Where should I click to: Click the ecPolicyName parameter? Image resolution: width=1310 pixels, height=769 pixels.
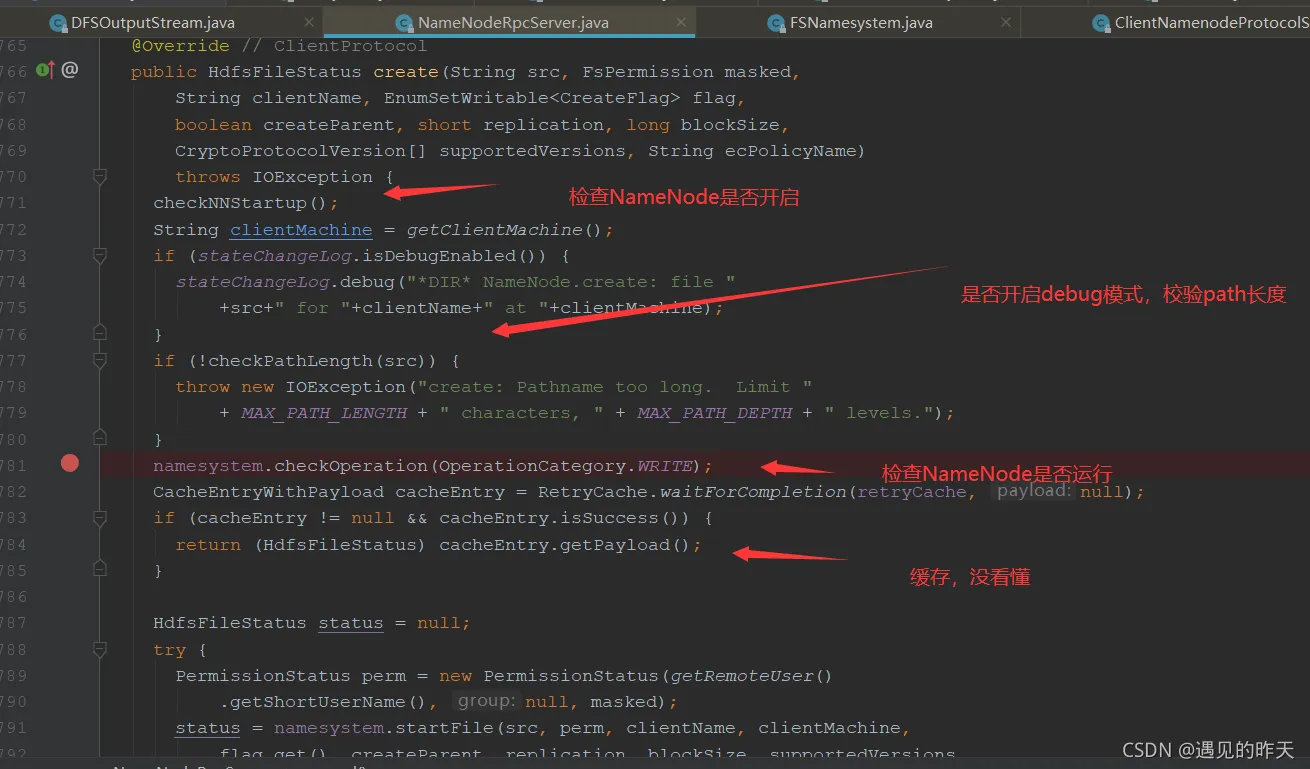[x=791, y=151]
